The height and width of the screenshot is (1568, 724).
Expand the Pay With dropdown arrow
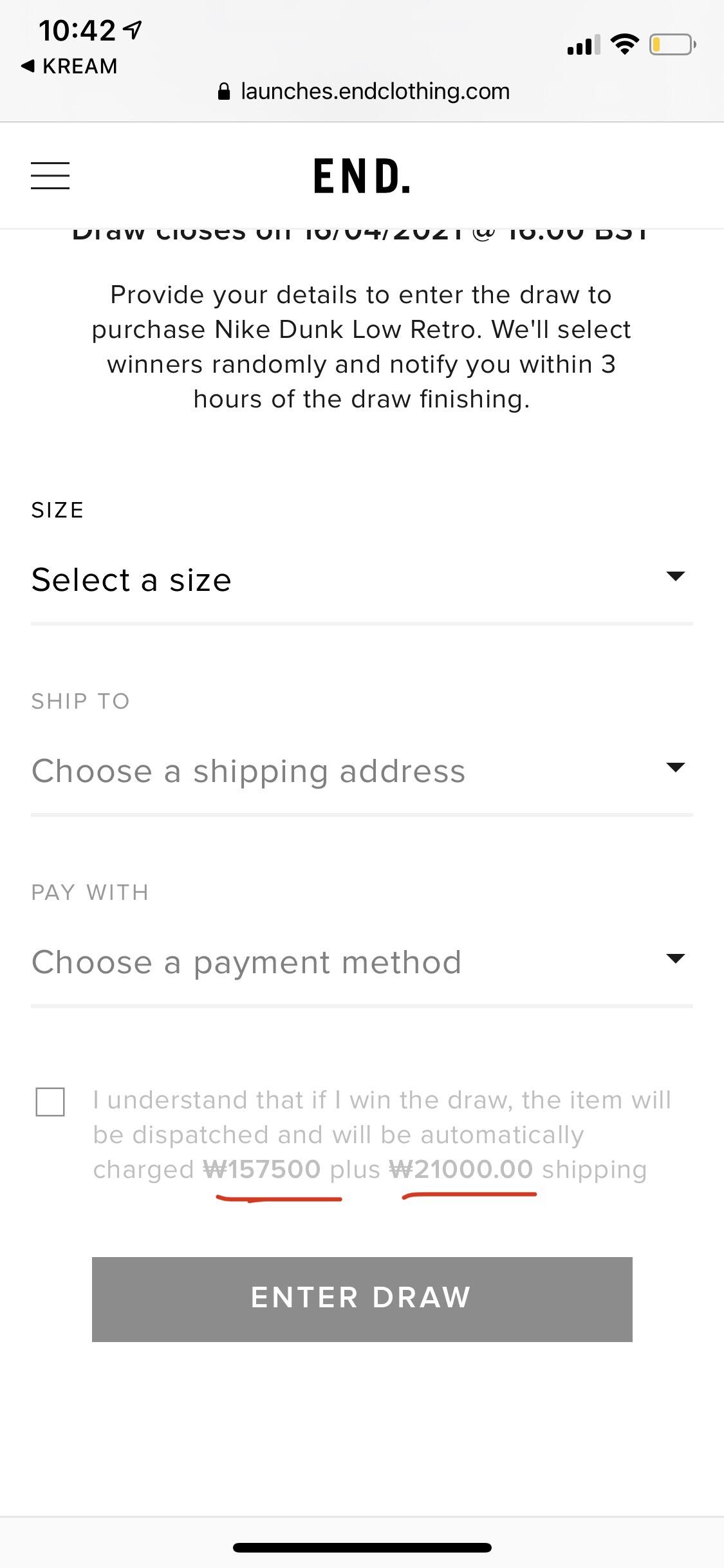tap(675, 958)
